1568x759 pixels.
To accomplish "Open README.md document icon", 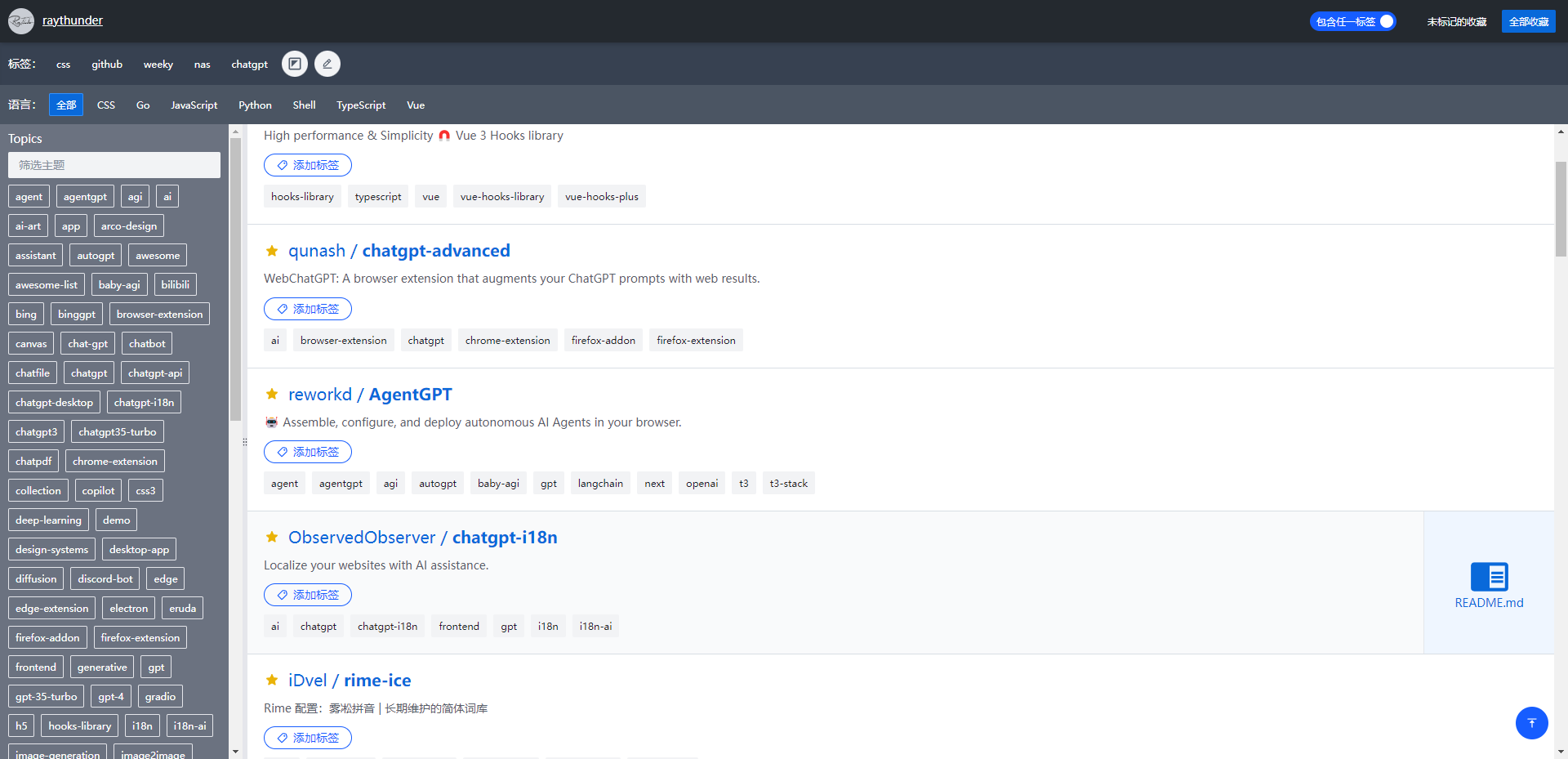I will pyautogui.click(x=1489, y=577).
